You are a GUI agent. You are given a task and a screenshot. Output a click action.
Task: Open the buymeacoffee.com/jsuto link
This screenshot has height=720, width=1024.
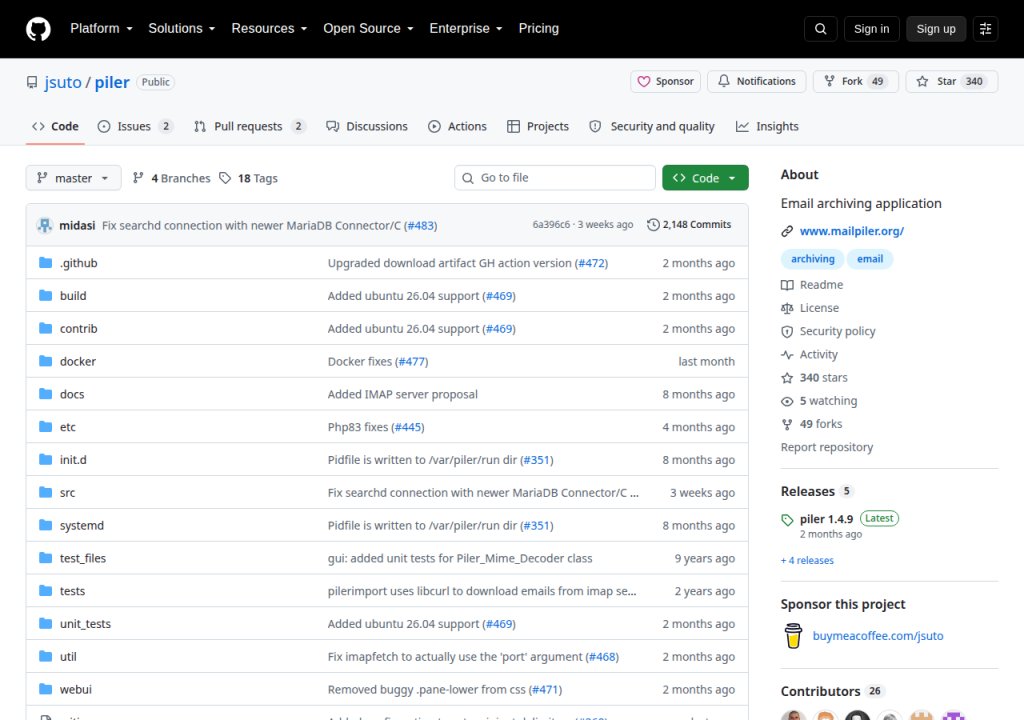(x=878, y=636)
